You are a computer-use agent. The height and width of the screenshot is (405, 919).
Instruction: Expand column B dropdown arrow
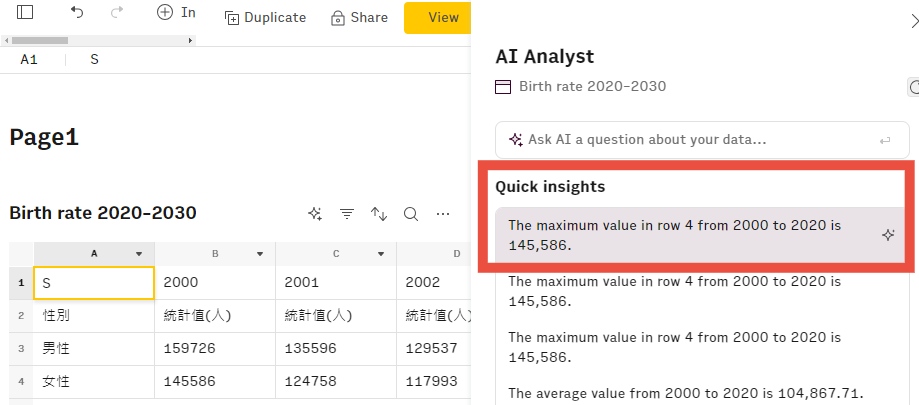[260, 254]
